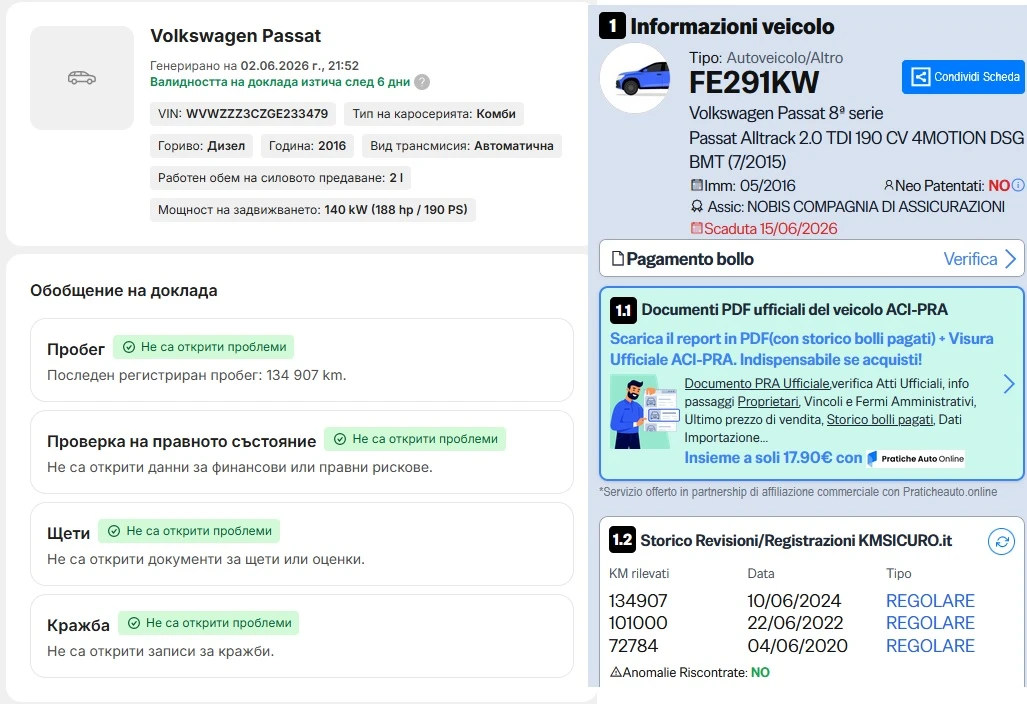Click the 134907 km reading

638,601
